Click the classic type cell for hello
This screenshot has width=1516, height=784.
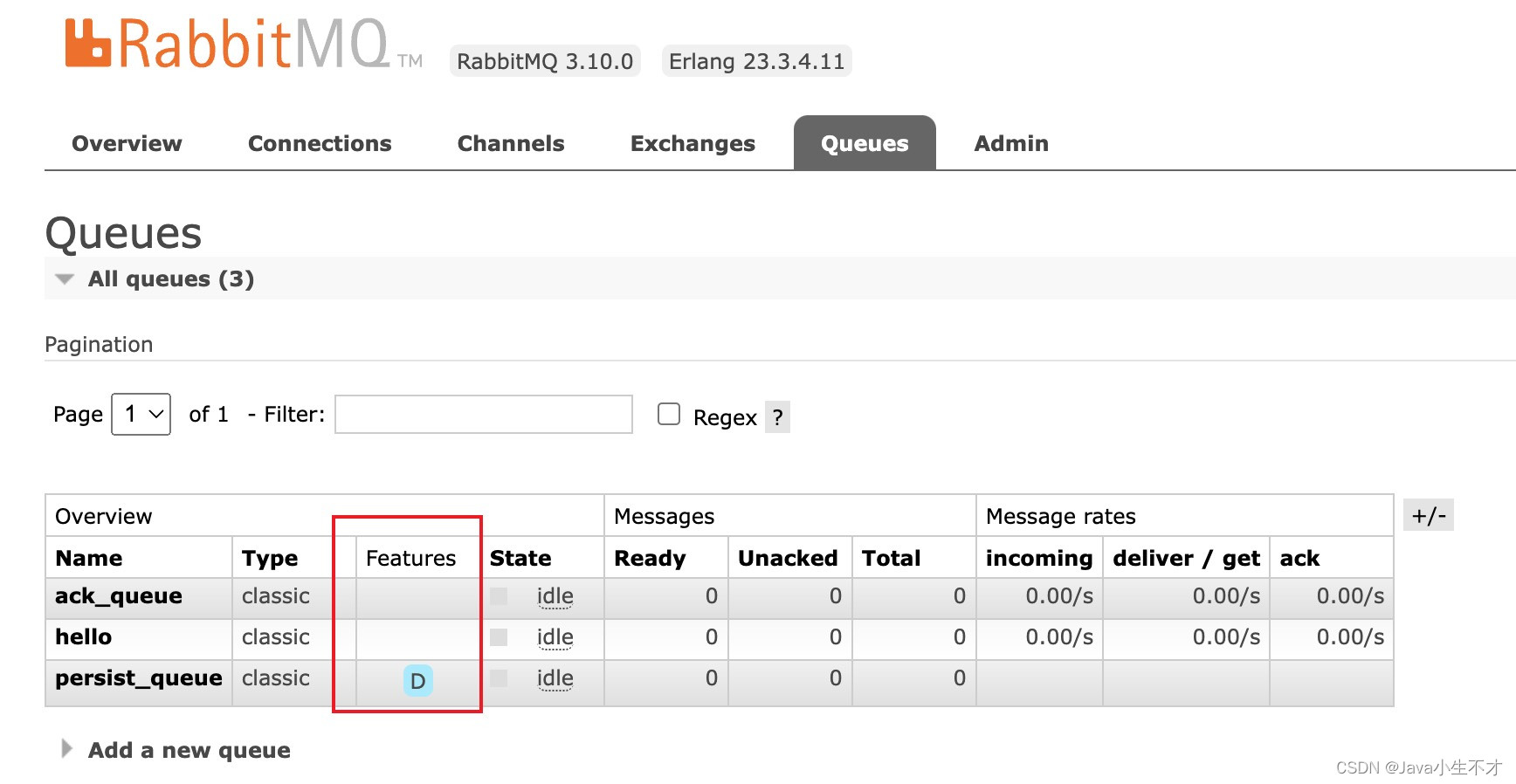point(276,637)
